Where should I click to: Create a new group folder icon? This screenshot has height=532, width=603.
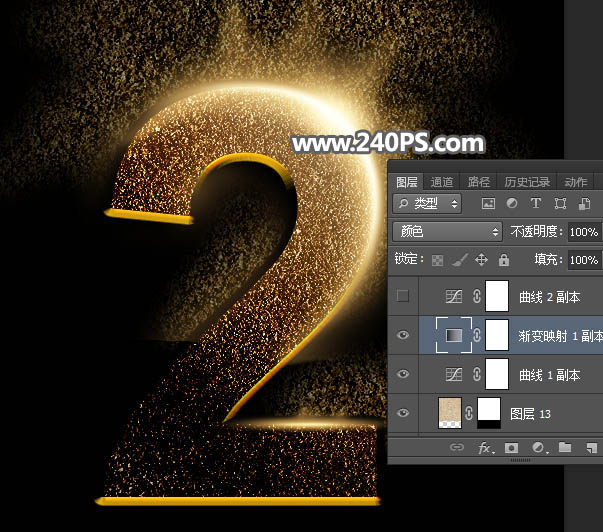(565, 447)
